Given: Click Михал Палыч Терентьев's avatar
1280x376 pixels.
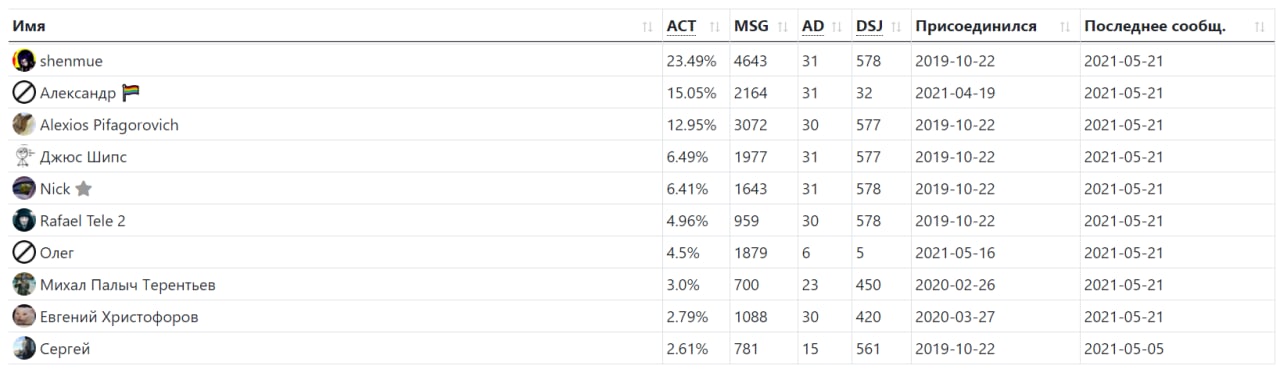Looking at the screenshot, I should point(24,285).
